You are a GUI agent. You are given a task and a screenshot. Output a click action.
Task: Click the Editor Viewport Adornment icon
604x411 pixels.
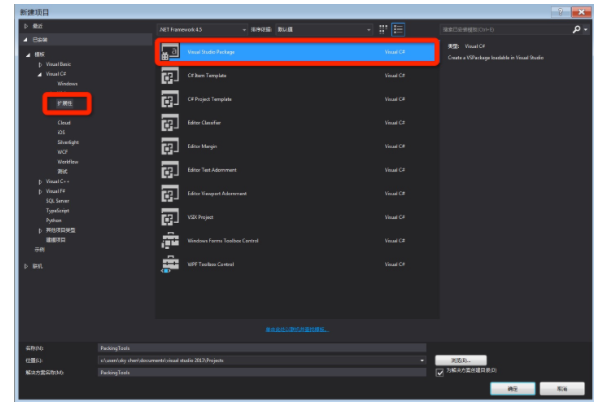tap(170, 193)
